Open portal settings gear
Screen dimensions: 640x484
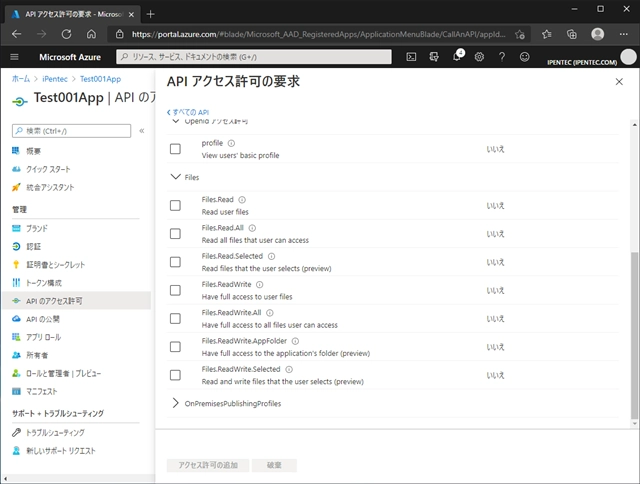pyautogui.click(x=479, y=57)
